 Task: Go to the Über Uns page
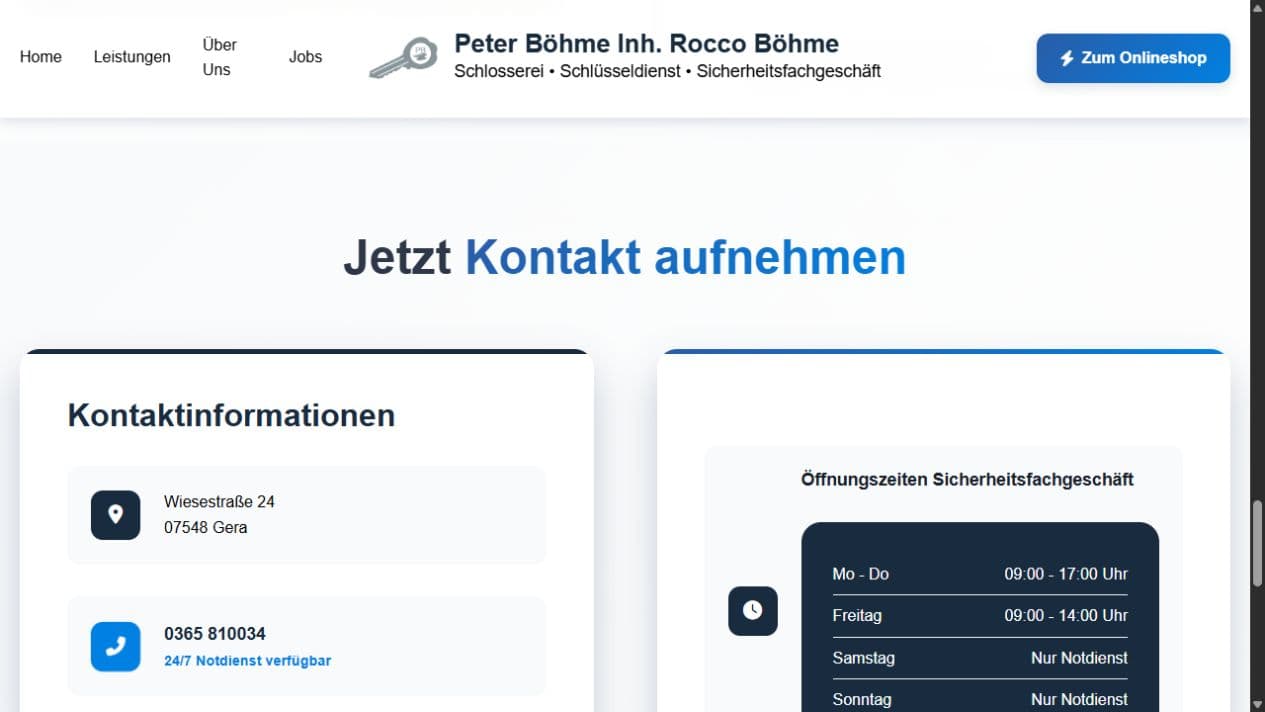219,57
